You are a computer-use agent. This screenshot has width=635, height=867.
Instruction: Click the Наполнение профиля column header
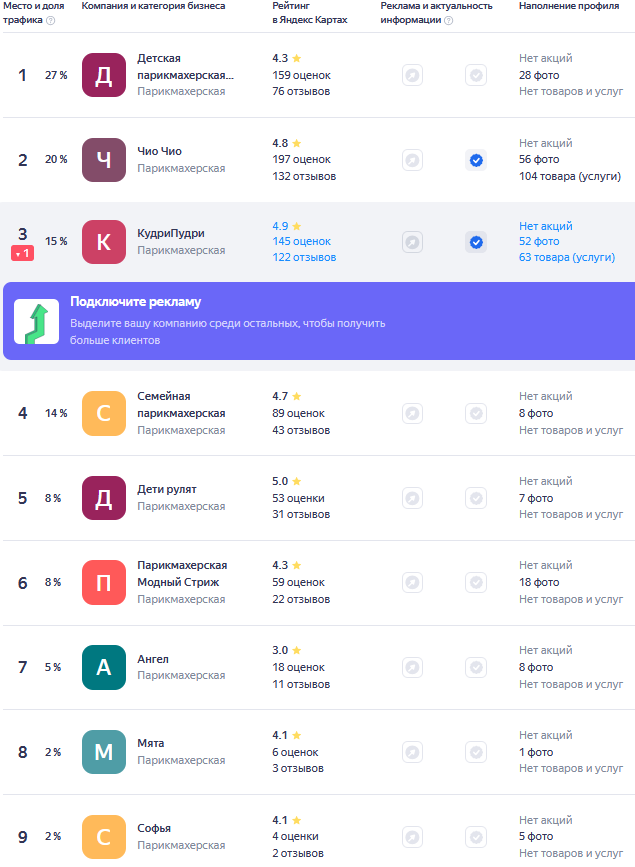click(x=569, y=6)
